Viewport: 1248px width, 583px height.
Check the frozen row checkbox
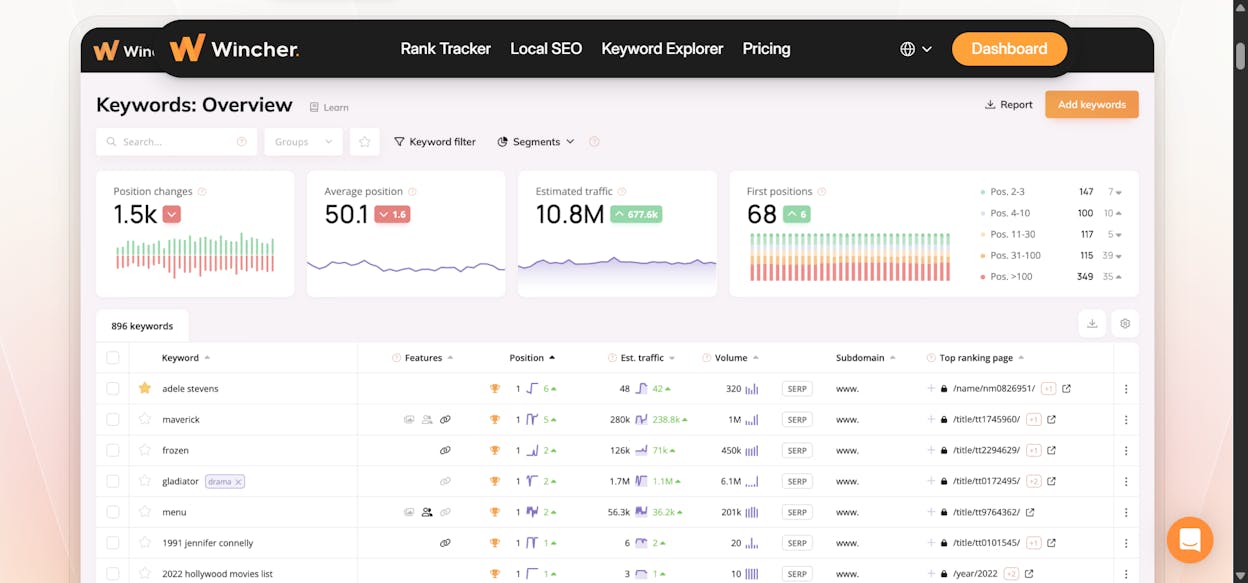point(113,451)
